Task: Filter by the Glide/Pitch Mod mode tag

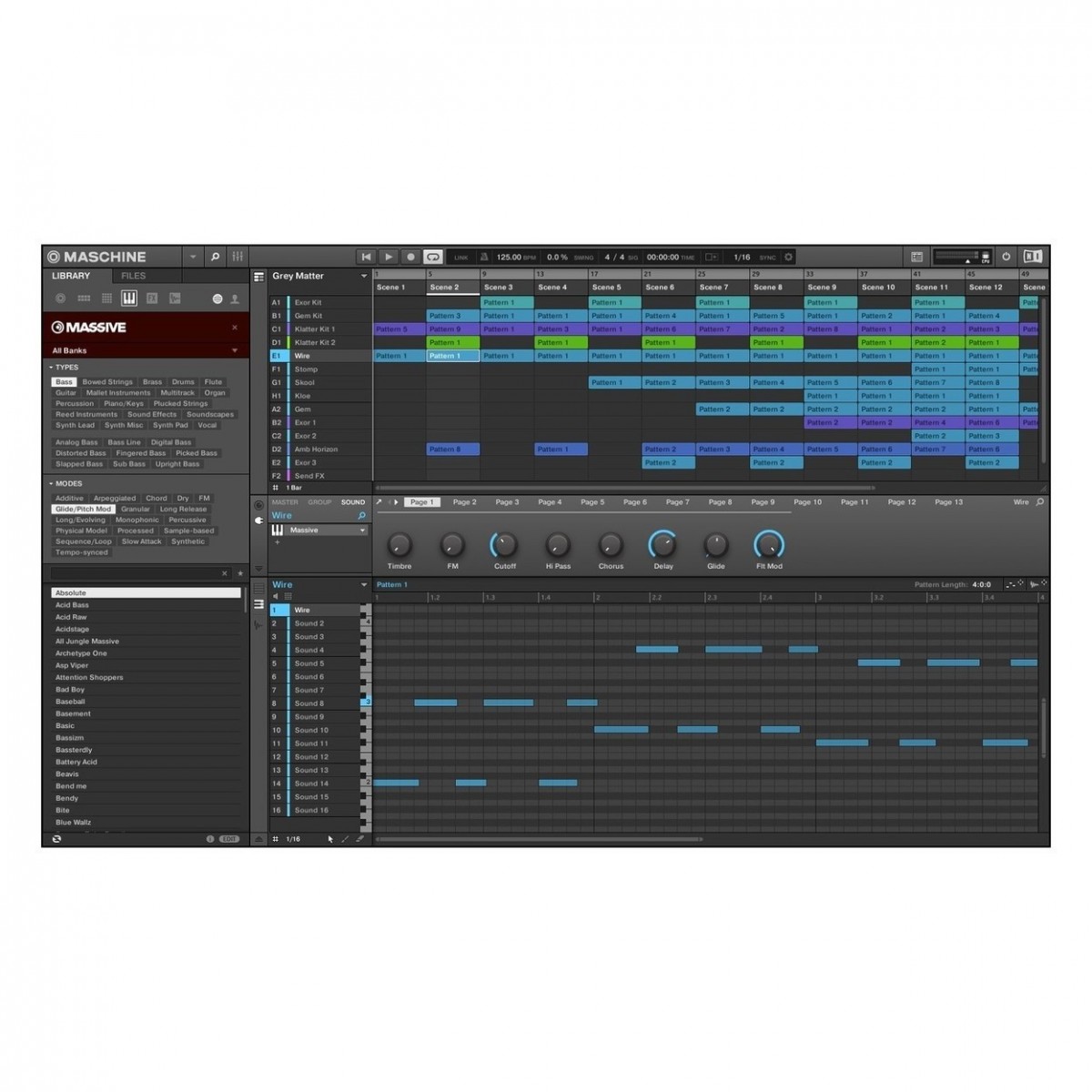Action: pos(83,510)
